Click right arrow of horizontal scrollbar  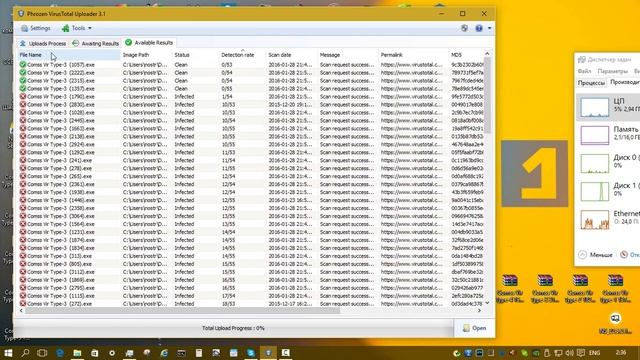(480, 311)
